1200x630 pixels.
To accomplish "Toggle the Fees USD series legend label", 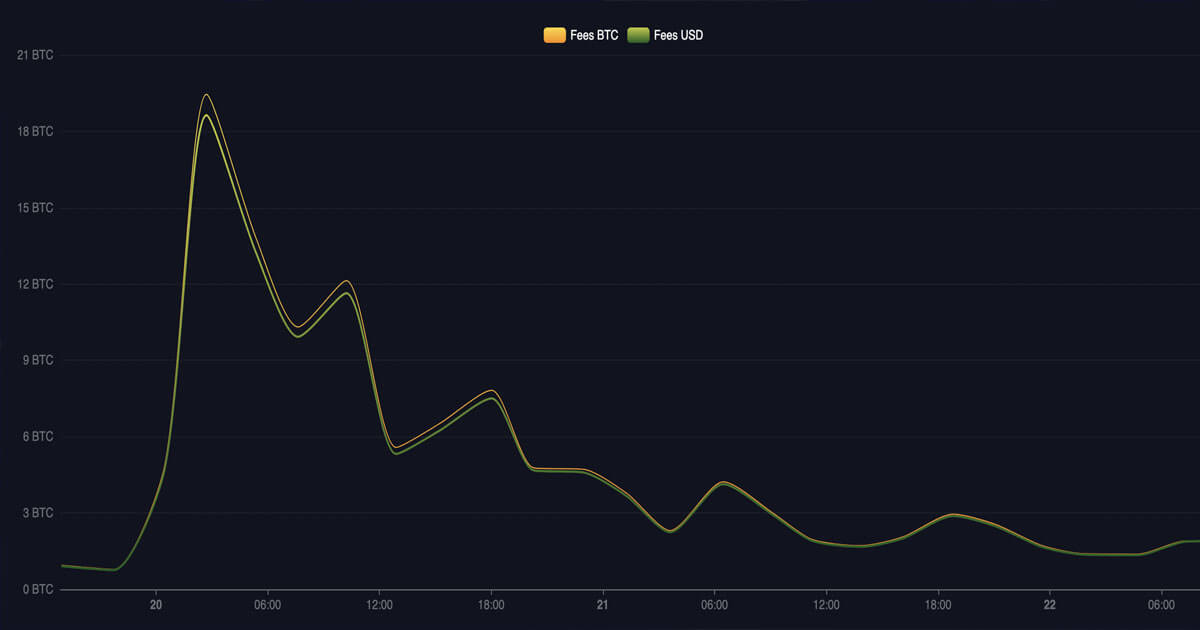I will point(679,35).
